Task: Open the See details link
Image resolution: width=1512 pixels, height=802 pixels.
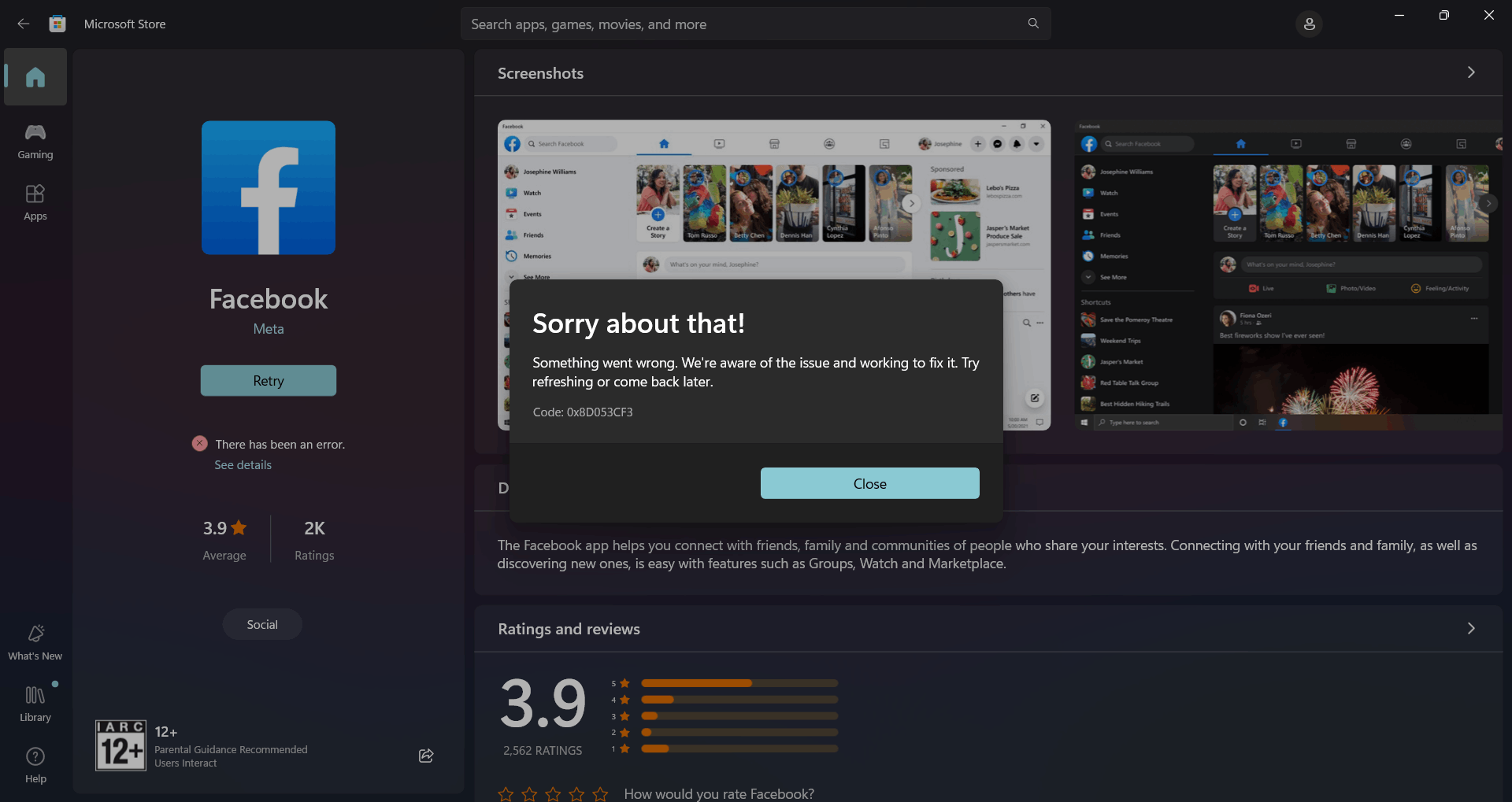Action: point(243,465)
